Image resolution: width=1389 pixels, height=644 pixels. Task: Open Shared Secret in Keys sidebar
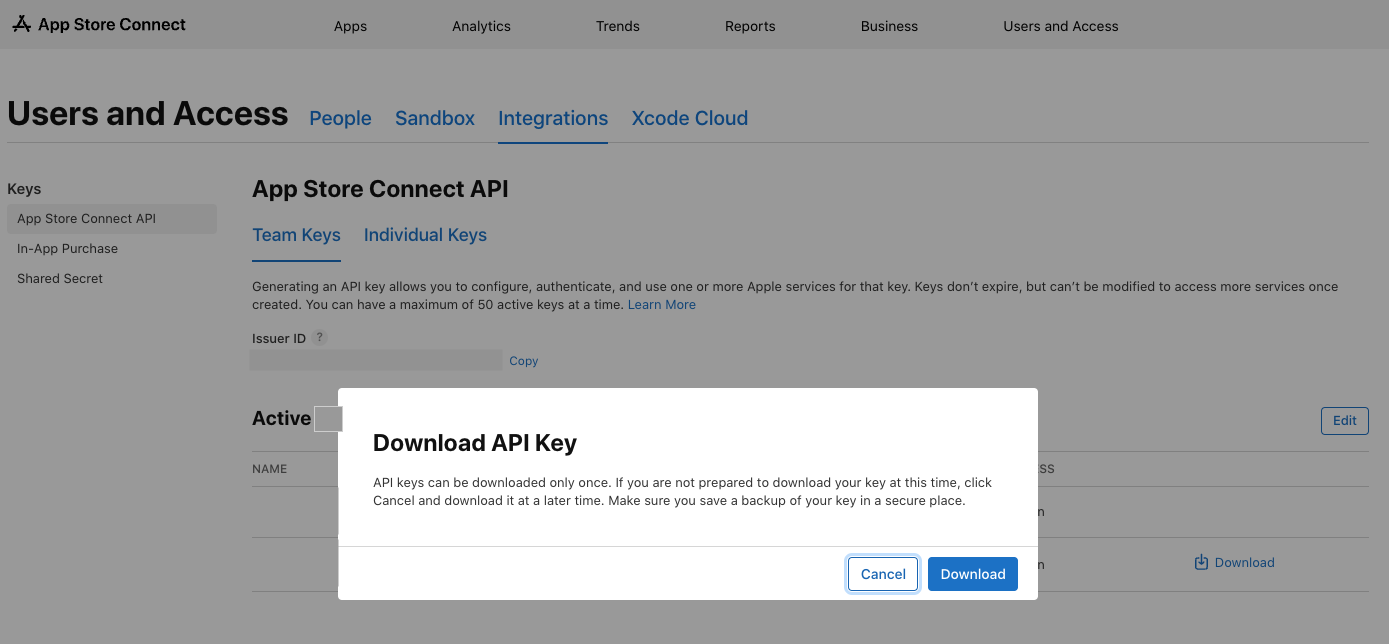(60, 279)
